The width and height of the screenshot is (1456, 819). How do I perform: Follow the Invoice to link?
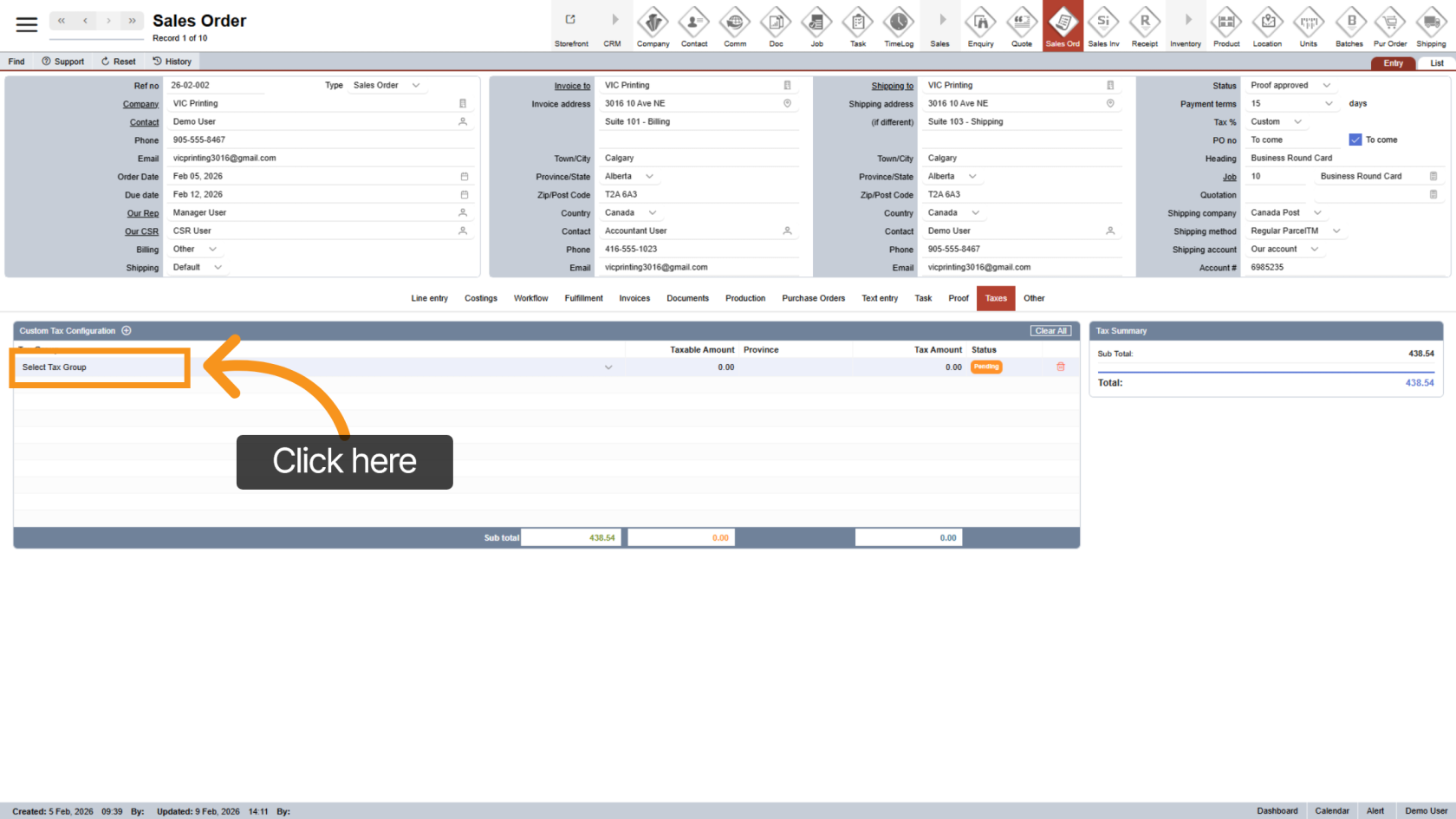tap(572, 86)
